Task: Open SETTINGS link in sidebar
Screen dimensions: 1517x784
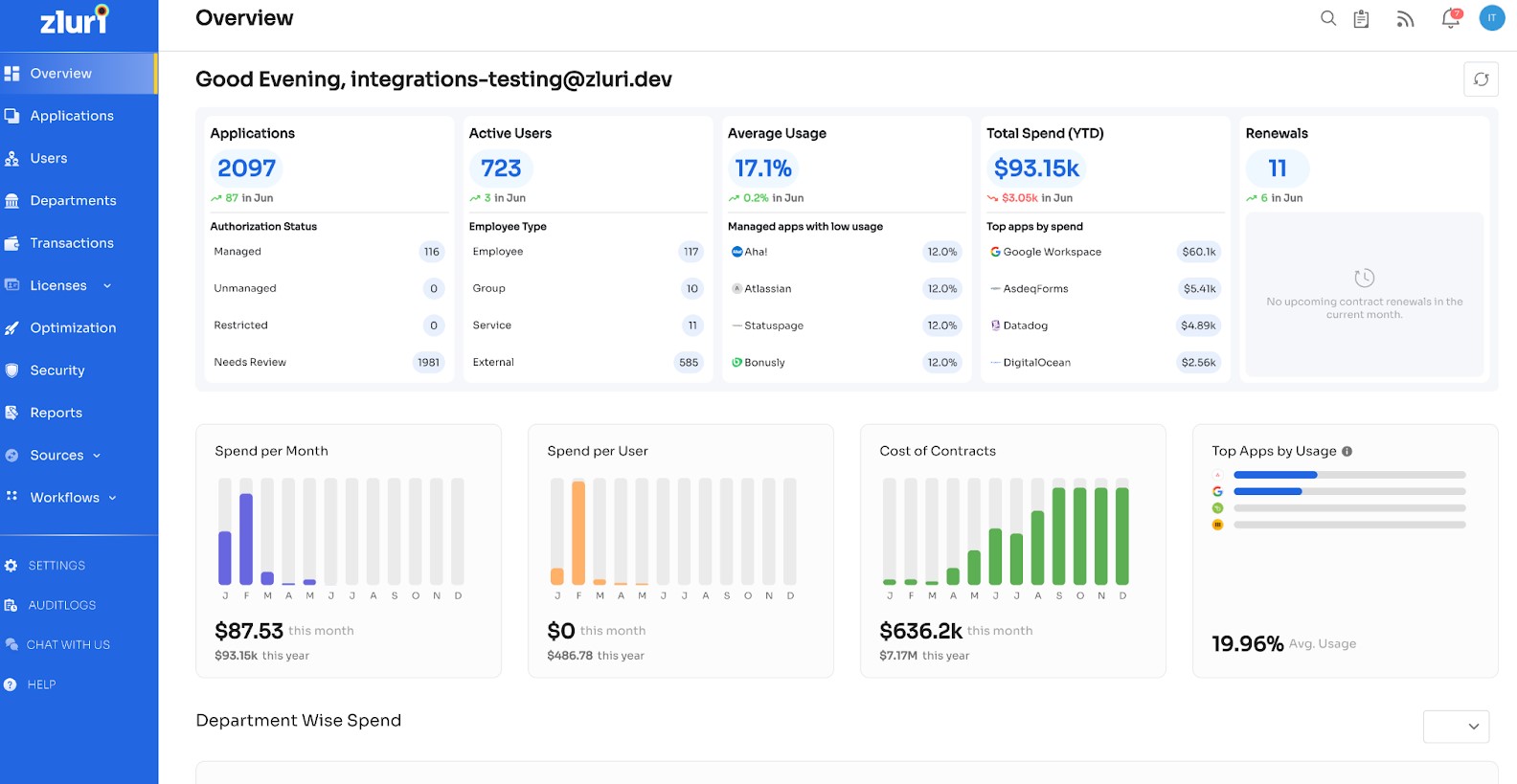Action: (57, 566)
